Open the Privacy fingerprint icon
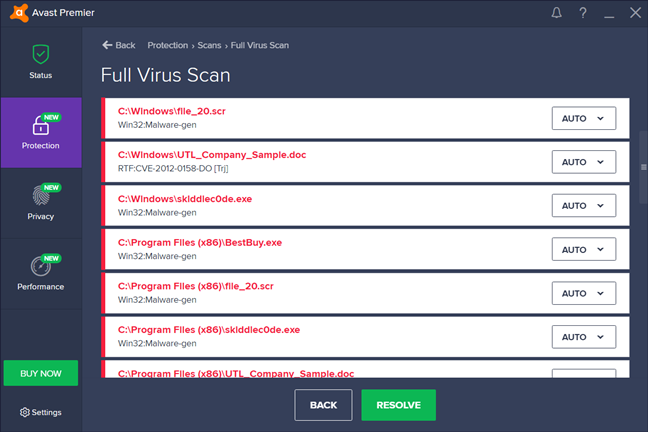This screenshot has height=432, width=648. pos(40,196)
